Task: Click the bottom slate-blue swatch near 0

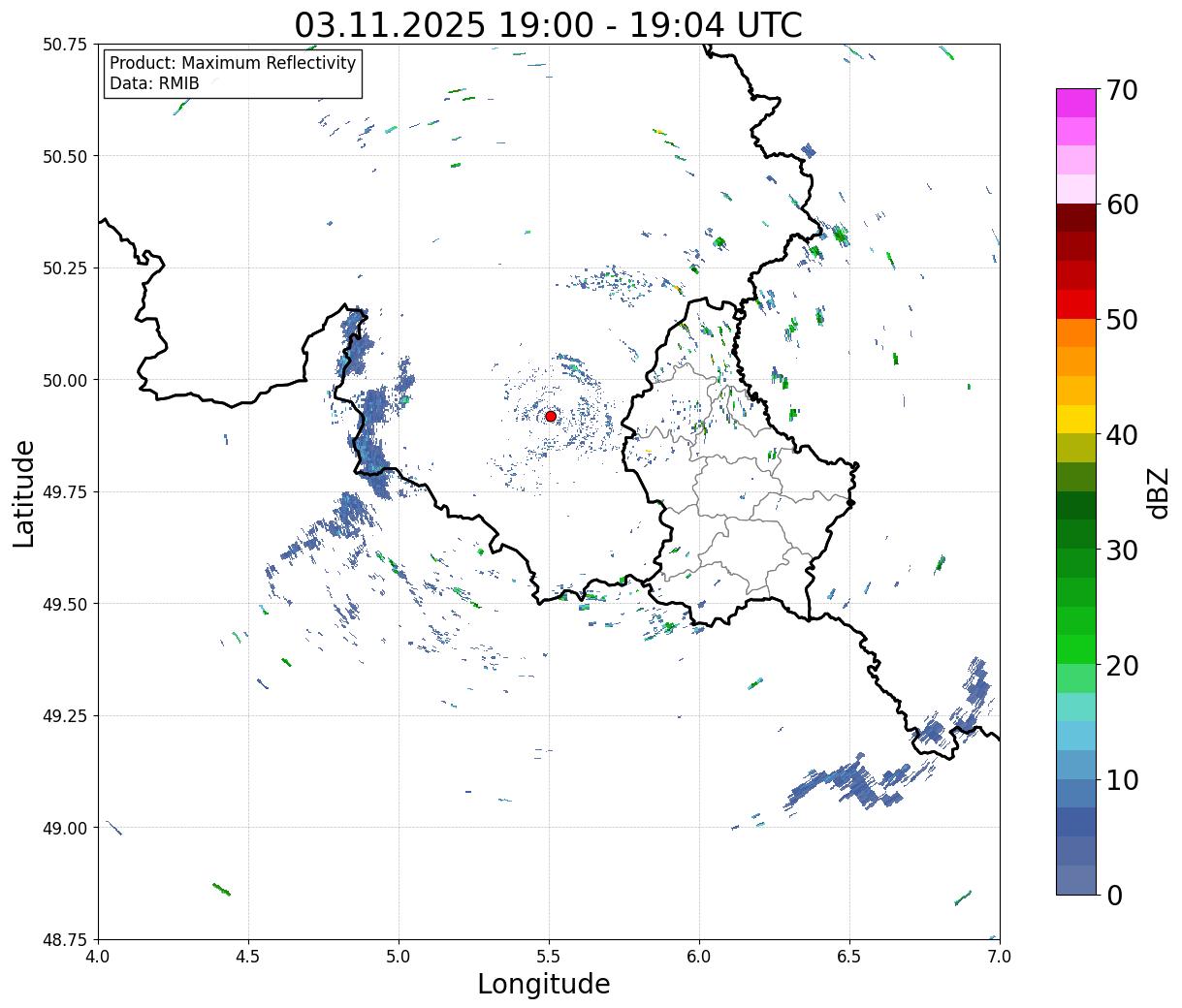Action: coord(1076,879)
